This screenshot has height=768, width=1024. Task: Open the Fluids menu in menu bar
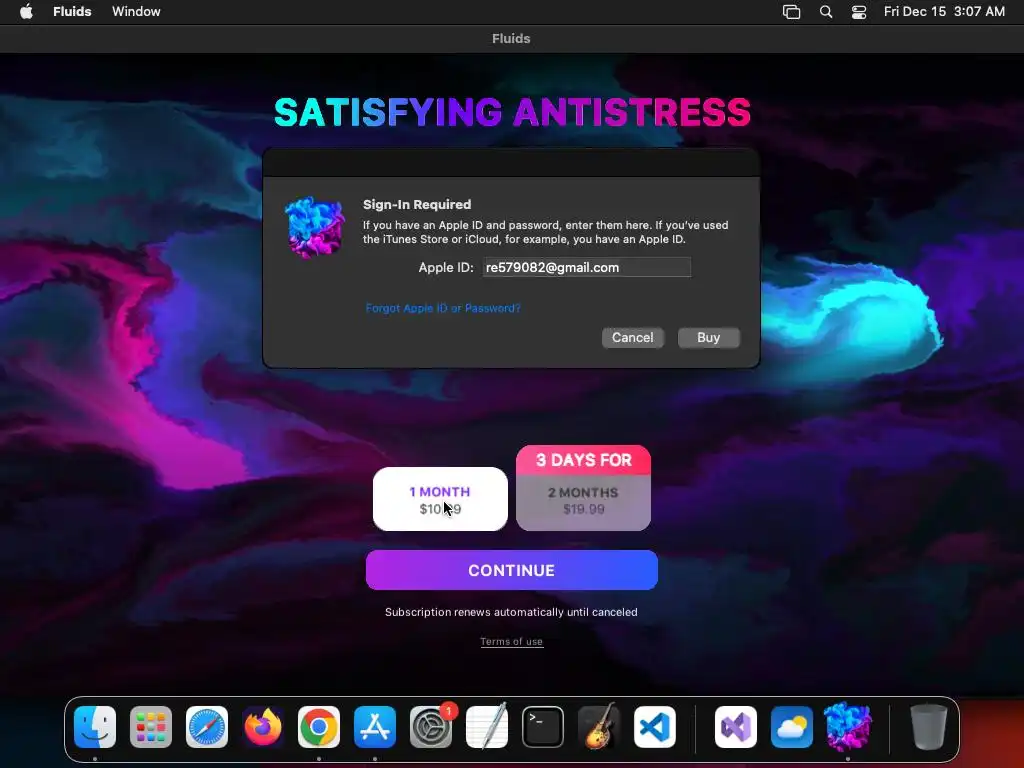(x=72, y=12)
